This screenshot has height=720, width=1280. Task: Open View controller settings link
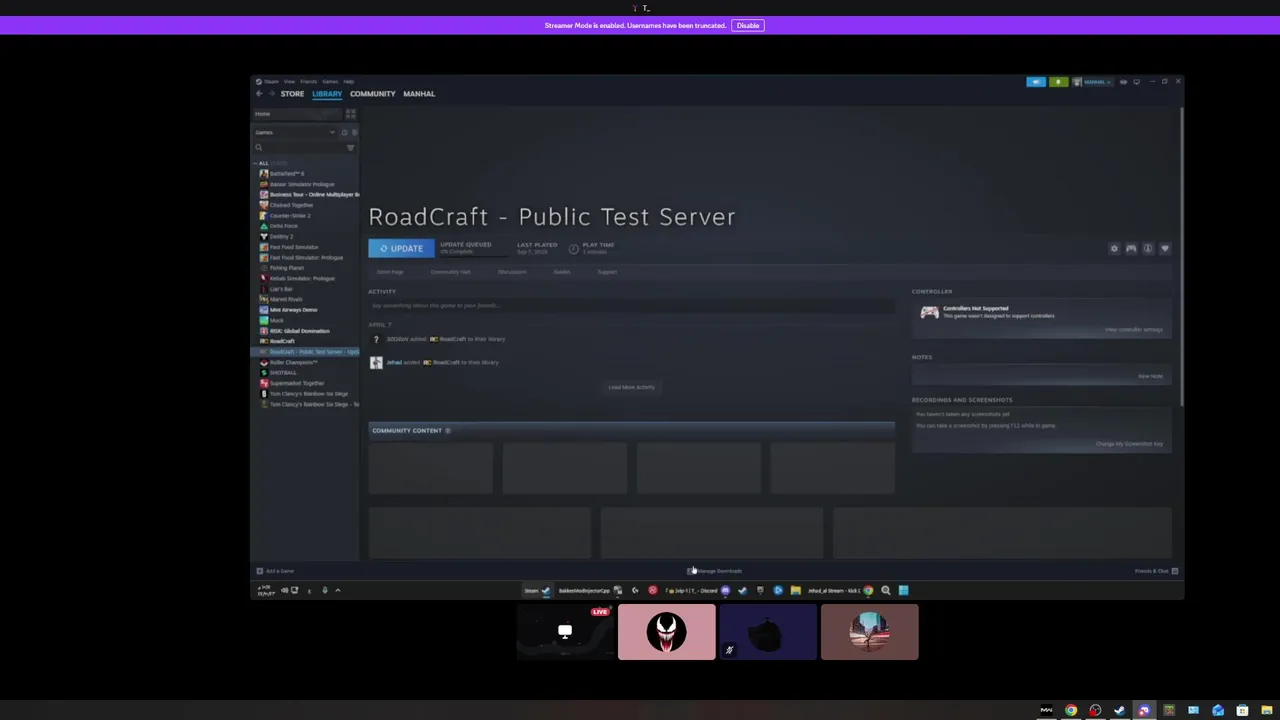(x=1134, y=330)
